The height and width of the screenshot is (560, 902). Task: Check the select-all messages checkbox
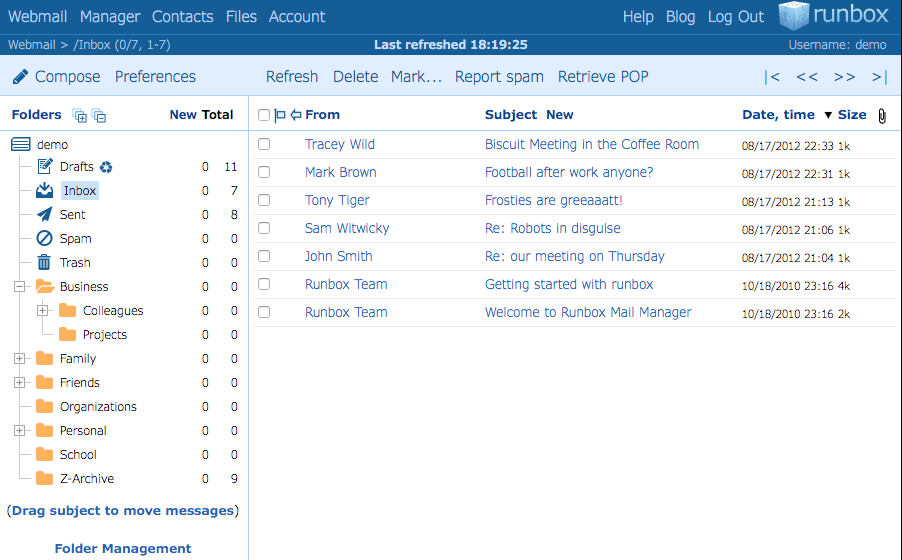(x=264, y=115)
